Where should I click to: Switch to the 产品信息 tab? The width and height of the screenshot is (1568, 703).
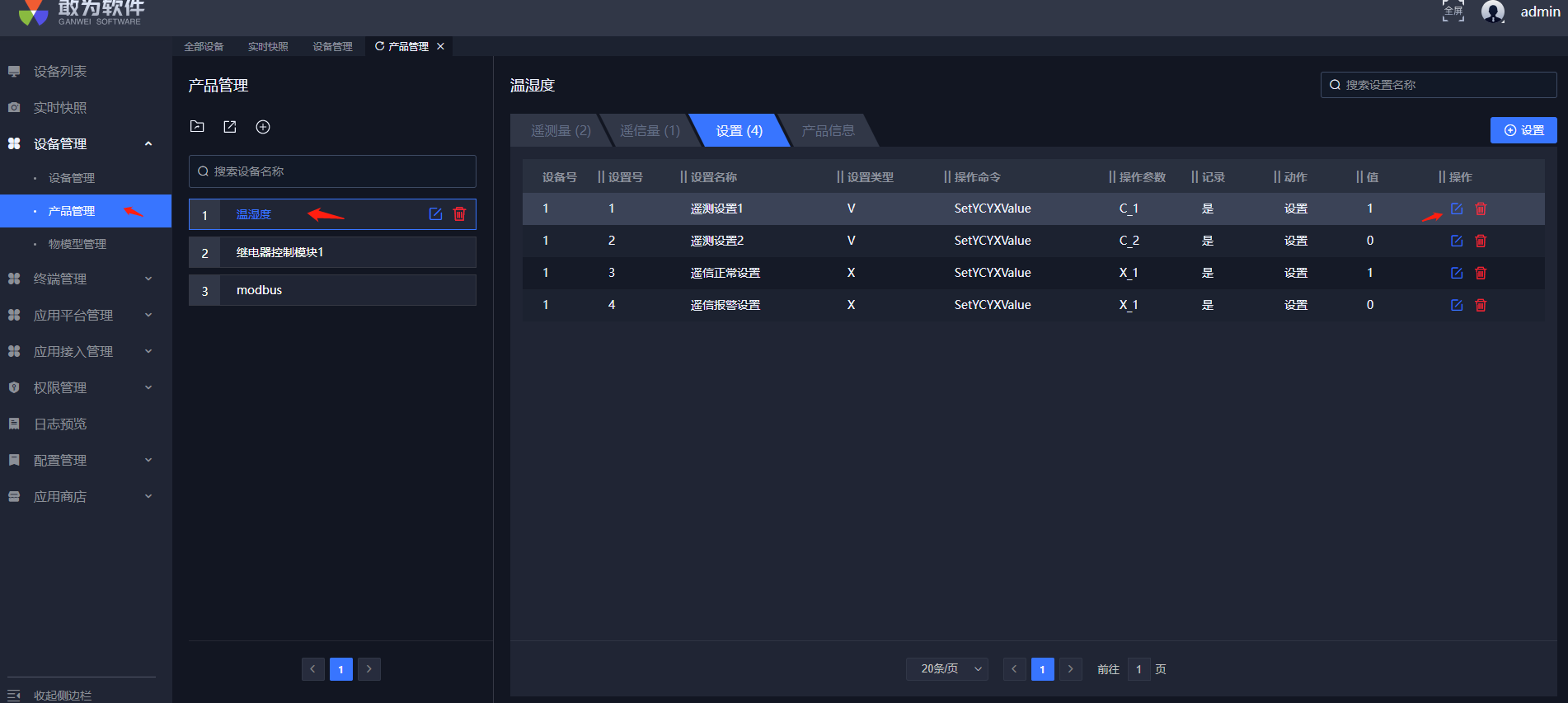click(x=828, y=131)
